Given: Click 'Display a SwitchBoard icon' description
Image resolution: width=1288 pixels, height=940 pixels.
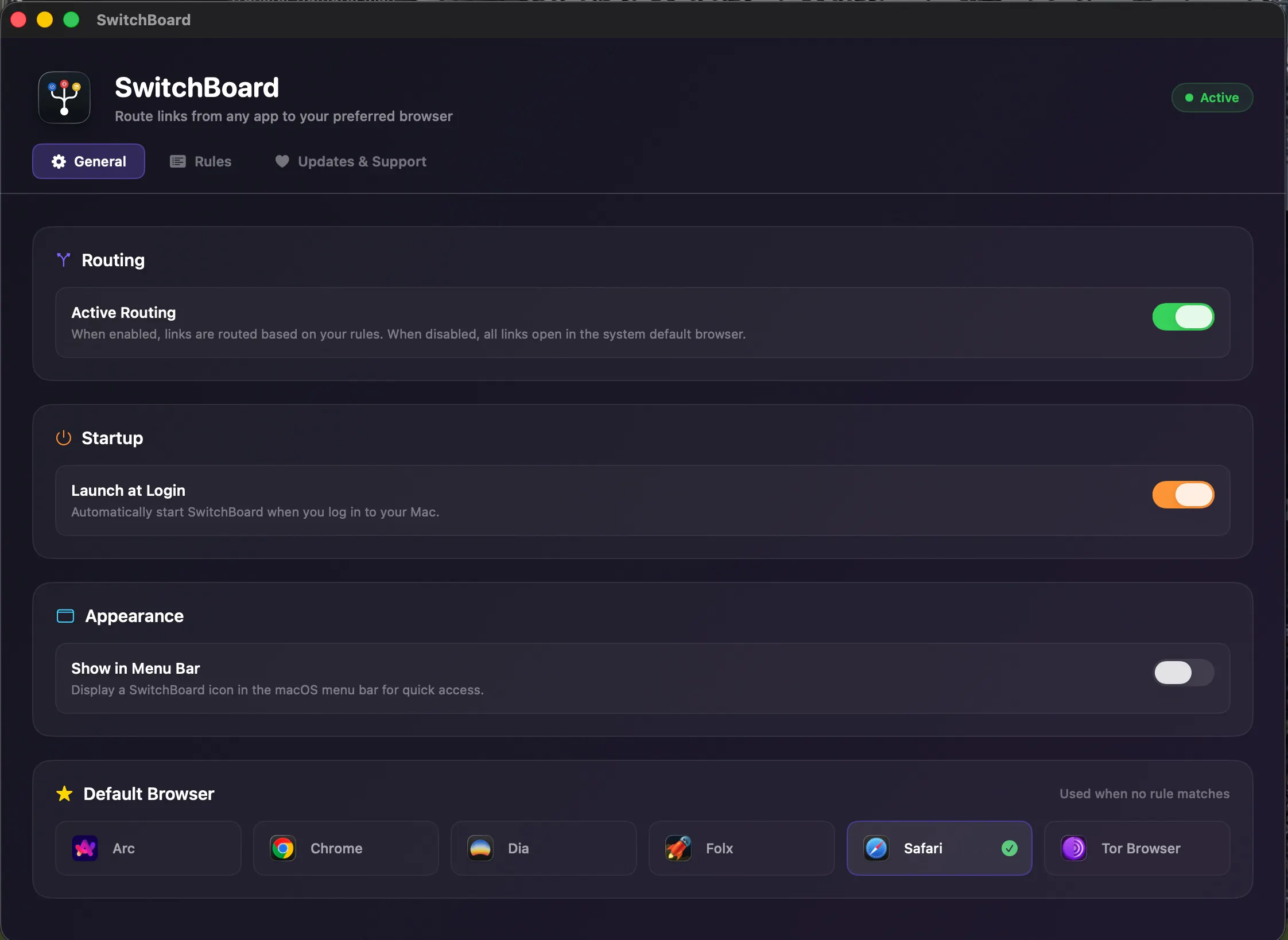Looking at the screenshot, I should pyautogui.click(x=277, y=690).
